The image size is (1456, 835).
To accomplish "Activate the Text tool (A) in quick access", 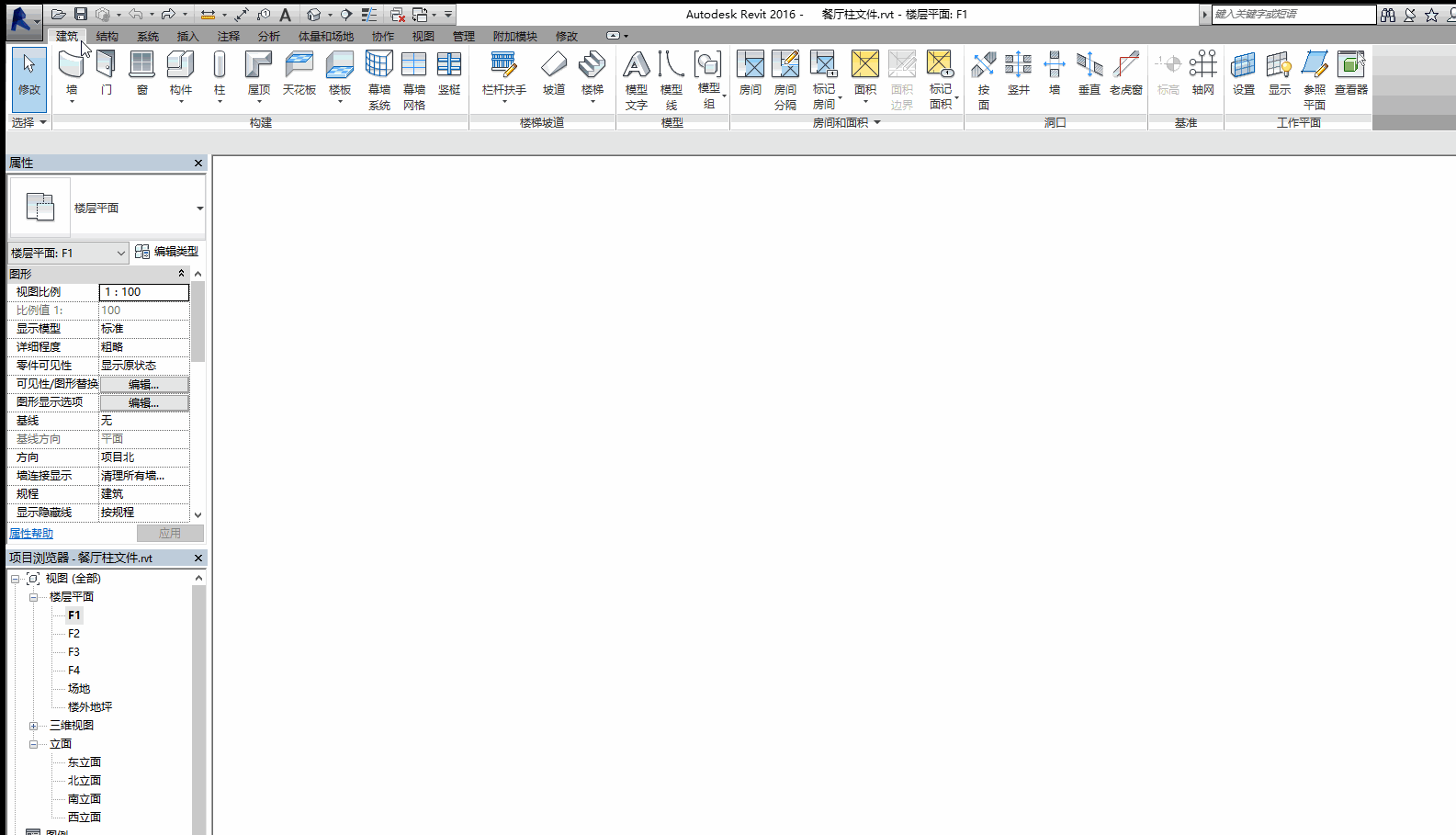I will (286, 15).
